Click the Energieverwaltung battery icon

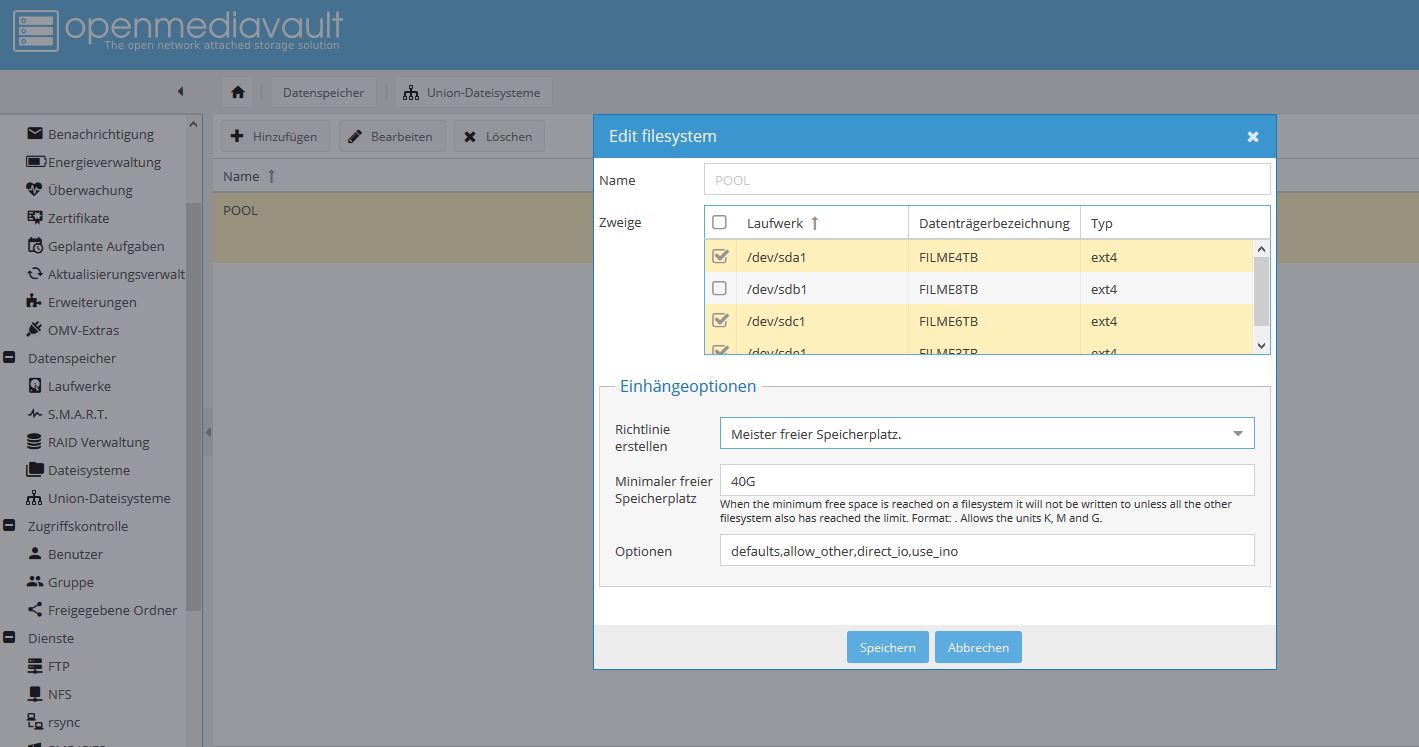point(35,161)
